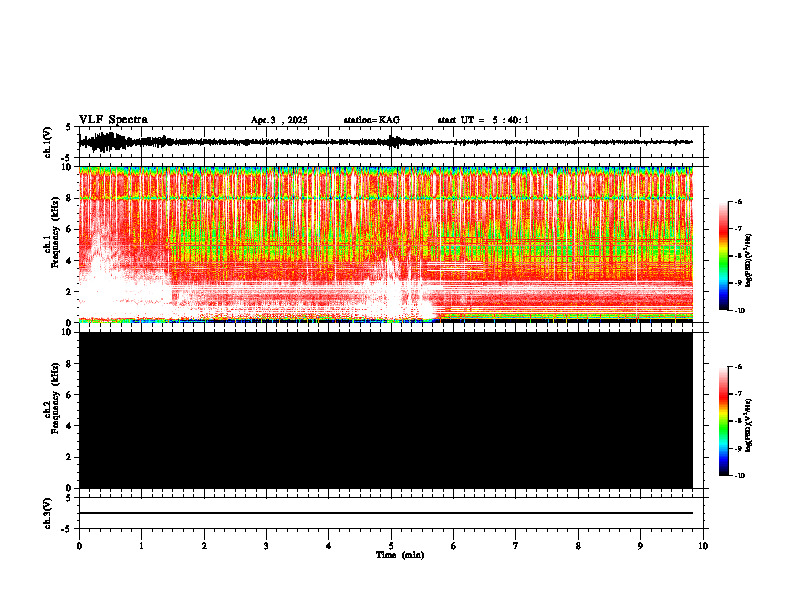Click the 'Time (min)' axis label
This screenshot has width=792, height=612.
click(400, 555)
